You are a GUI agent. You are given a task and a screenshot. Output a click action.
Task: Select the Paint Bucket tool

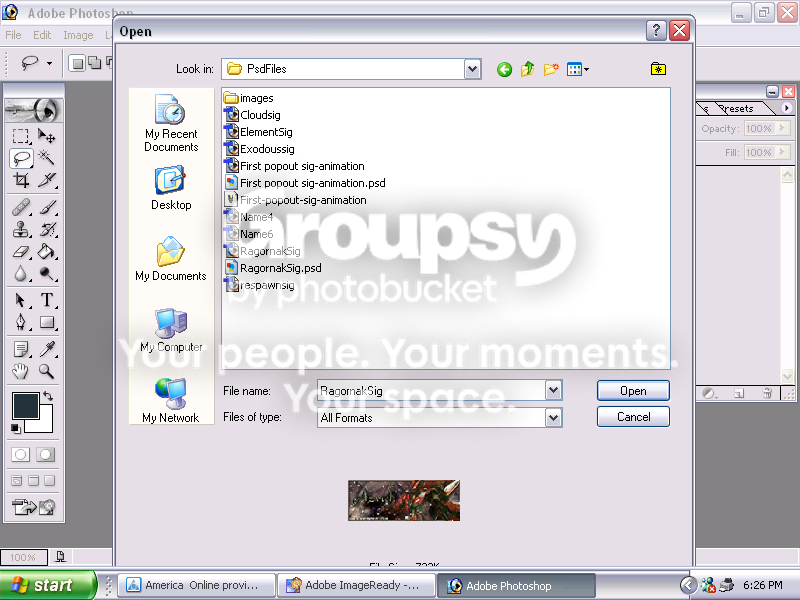(x=46, y=252)
